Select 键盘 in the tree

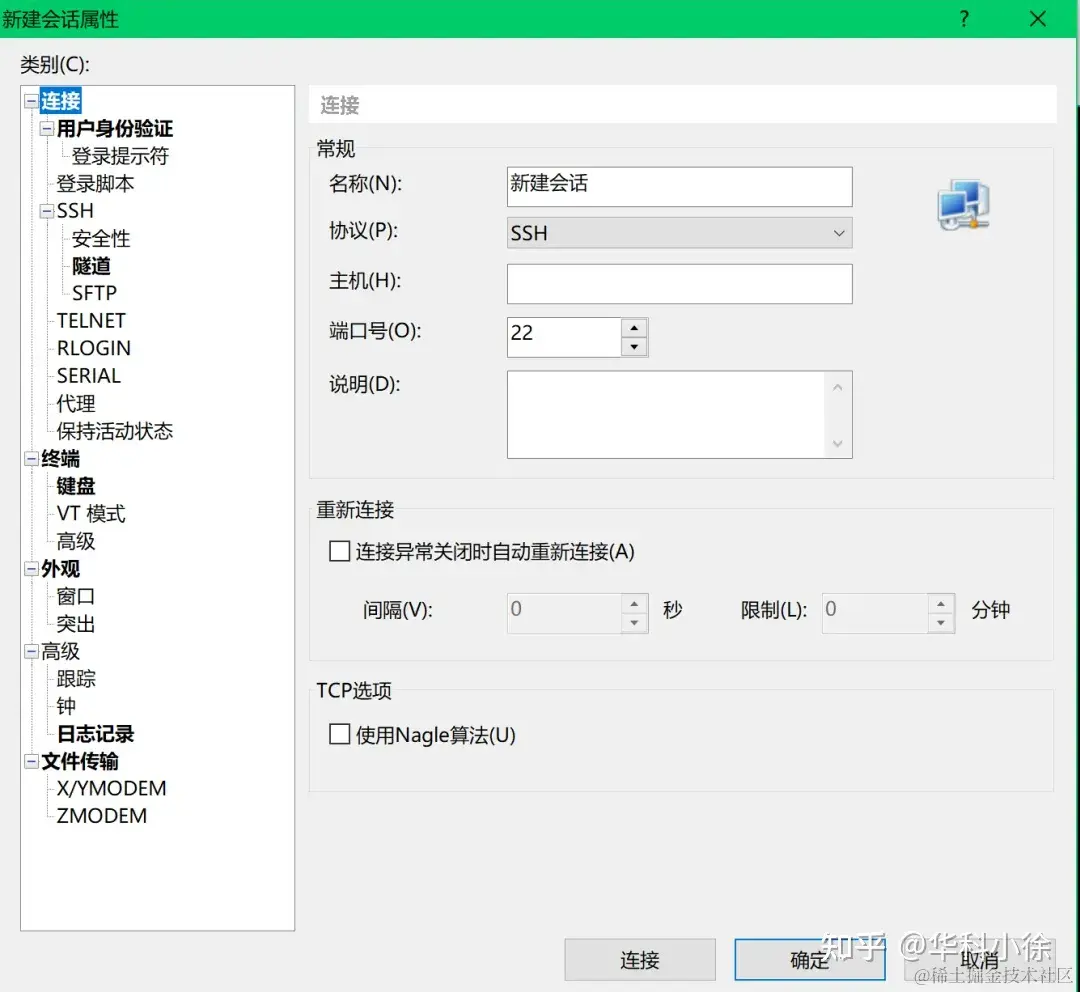click(x=76, y=486)
